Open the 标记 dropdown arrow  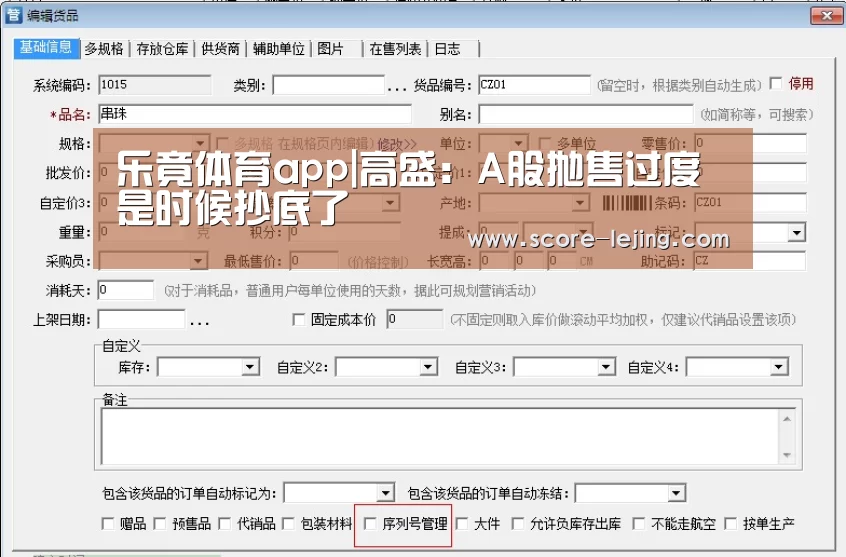796,233
